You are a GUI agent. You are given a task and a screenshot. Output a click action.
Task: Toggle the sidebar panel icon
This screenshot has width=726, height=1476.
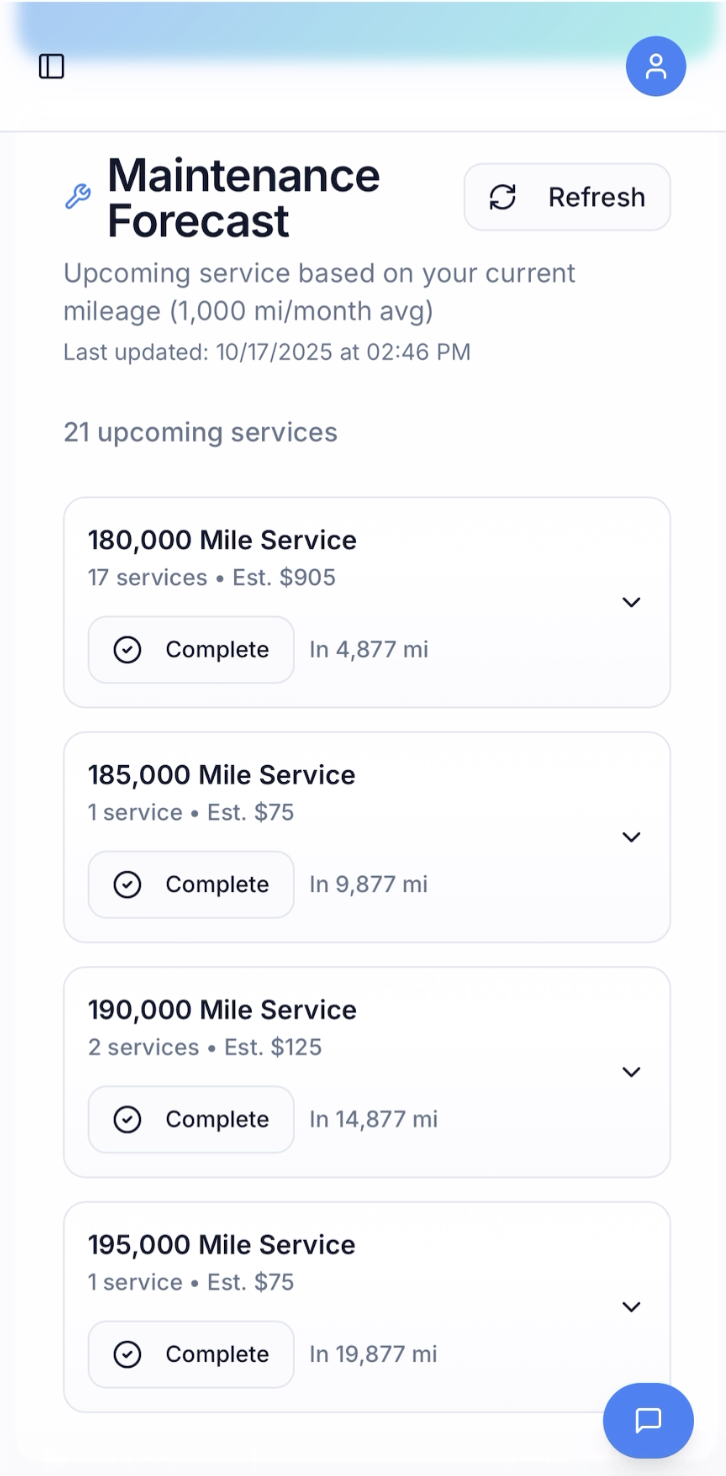(51, 66)
